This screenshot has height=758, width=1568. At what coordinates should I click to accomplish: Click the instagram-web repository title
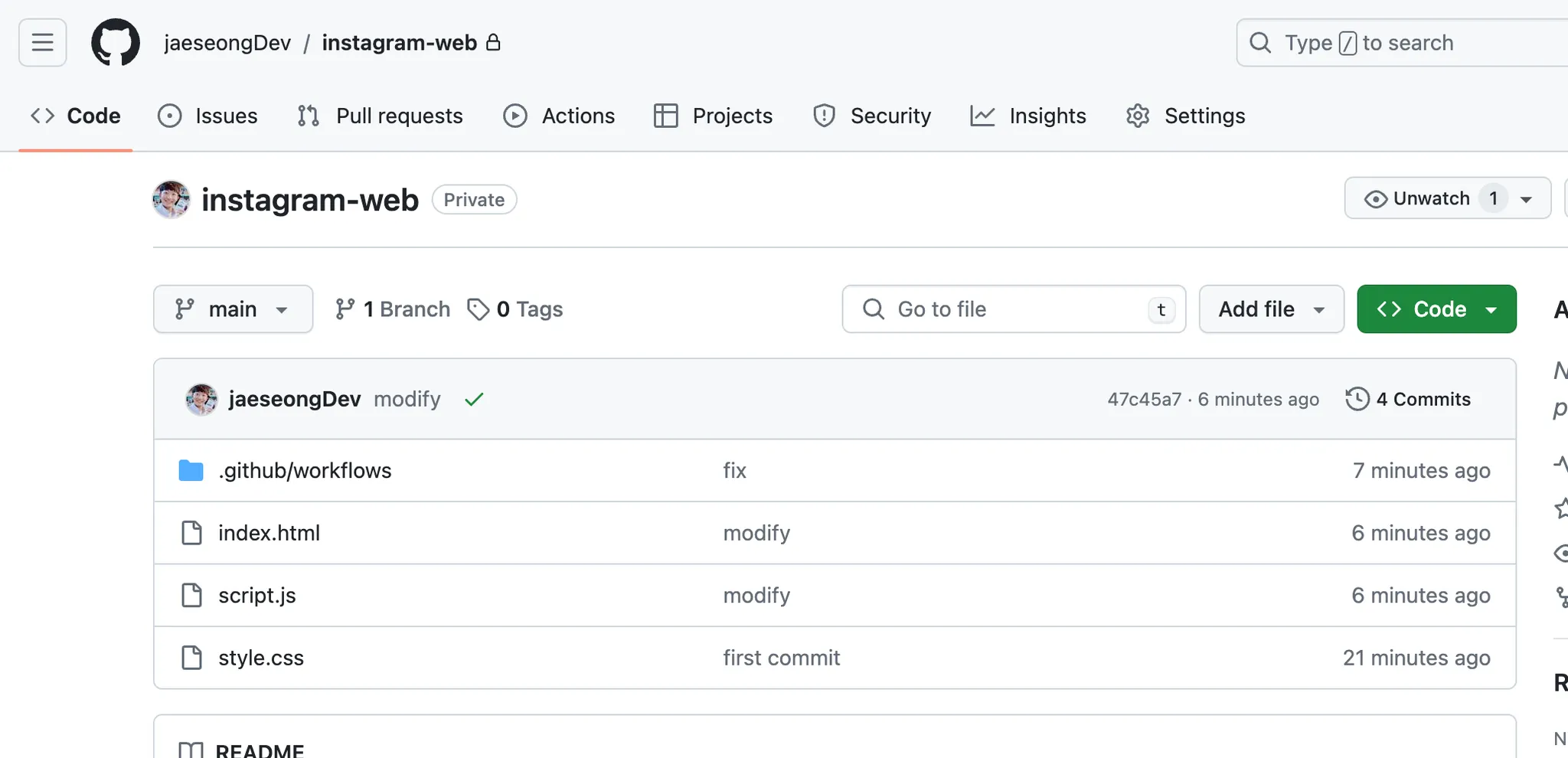(x=310, y=200)
